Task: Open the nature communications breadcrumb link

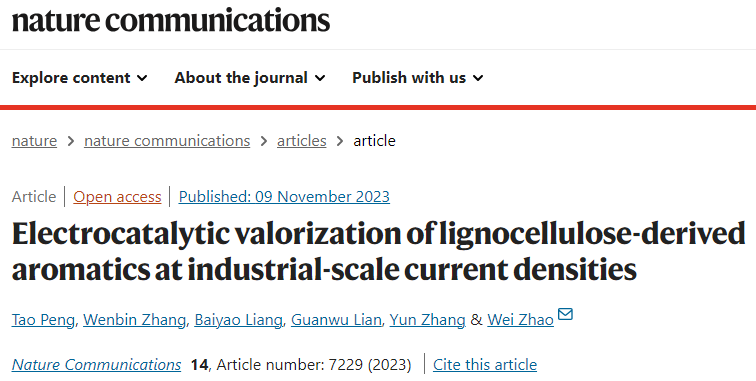Action: pyautogui.click(x=167, y=141)
